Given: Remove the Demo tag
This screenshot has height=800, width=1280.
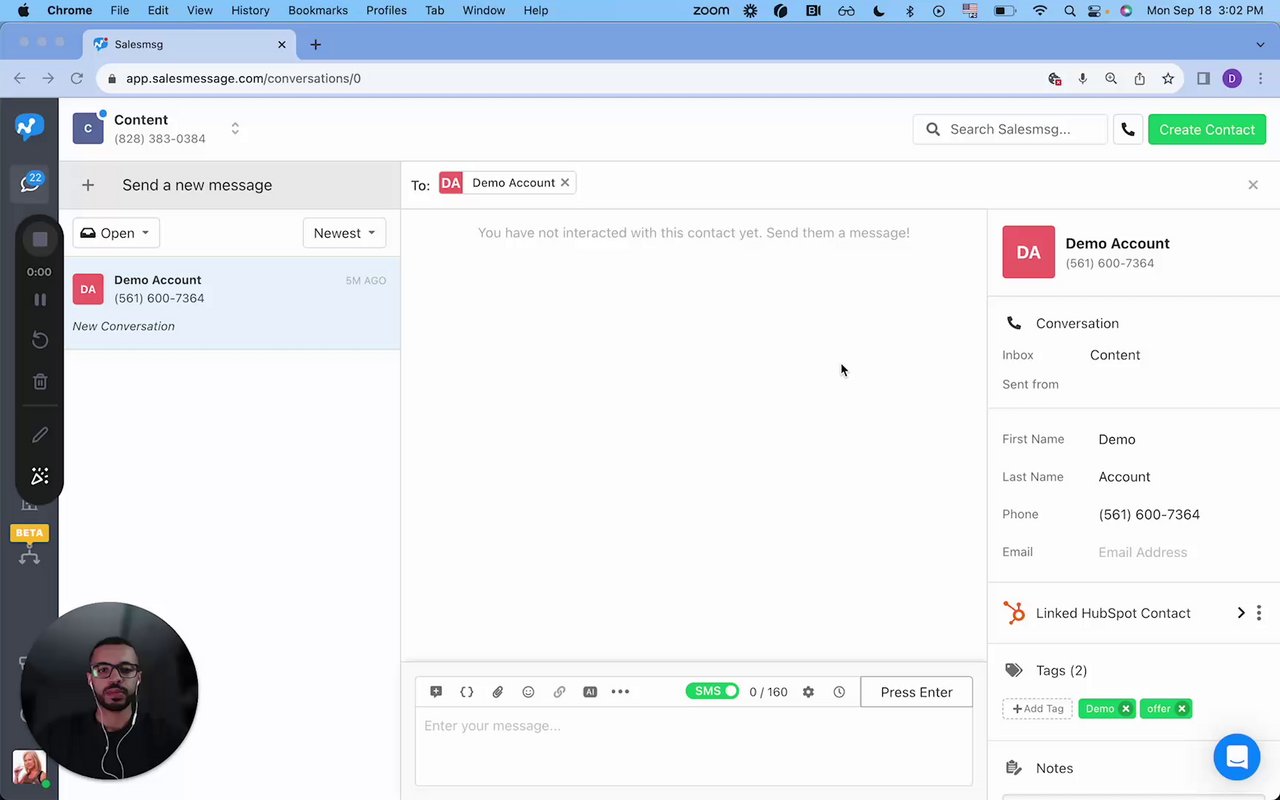Looking at the screenshot, I should tap(1125, 709).
